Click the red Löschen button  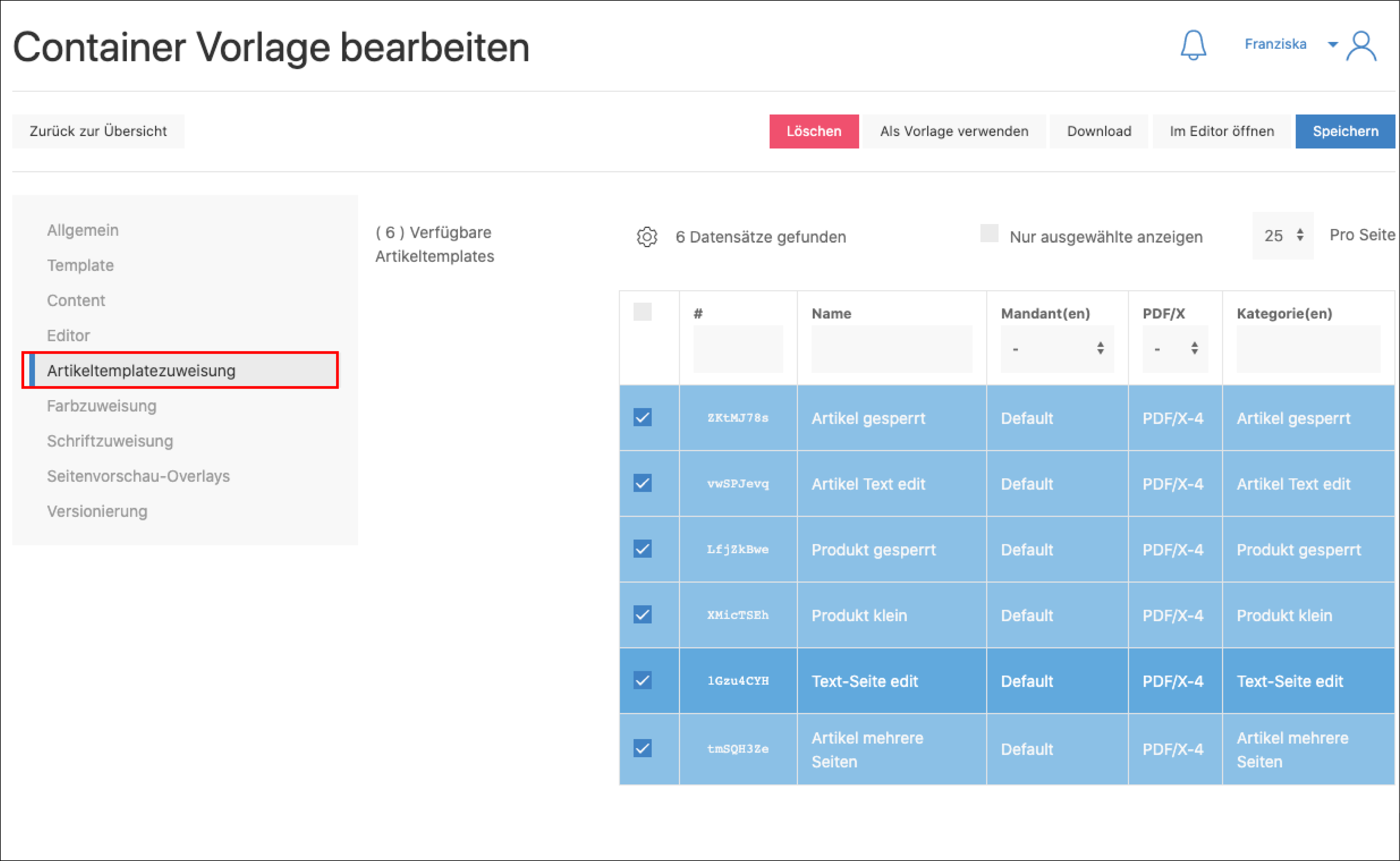814,132
